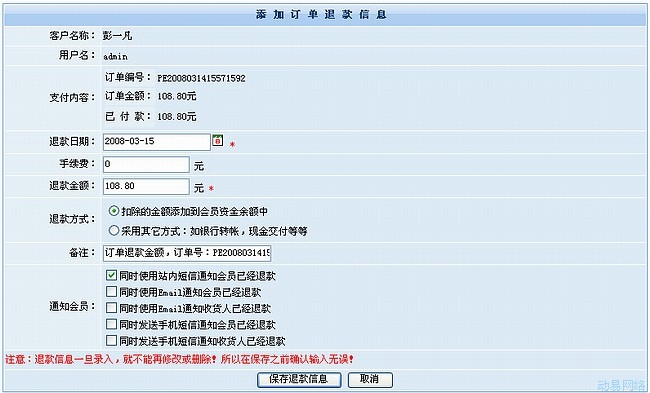The image size is (650, 393).
Task: Check 同时使用Email通知收货人已经退款 option
Action: pyautogui.click(x=111, y=308)
